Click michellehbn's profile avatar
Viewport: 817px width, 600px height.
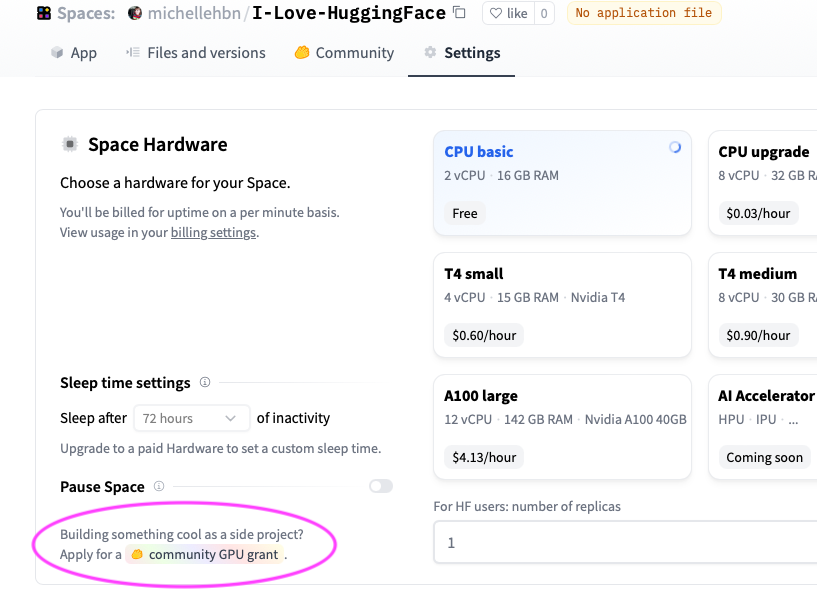point(136,13)
